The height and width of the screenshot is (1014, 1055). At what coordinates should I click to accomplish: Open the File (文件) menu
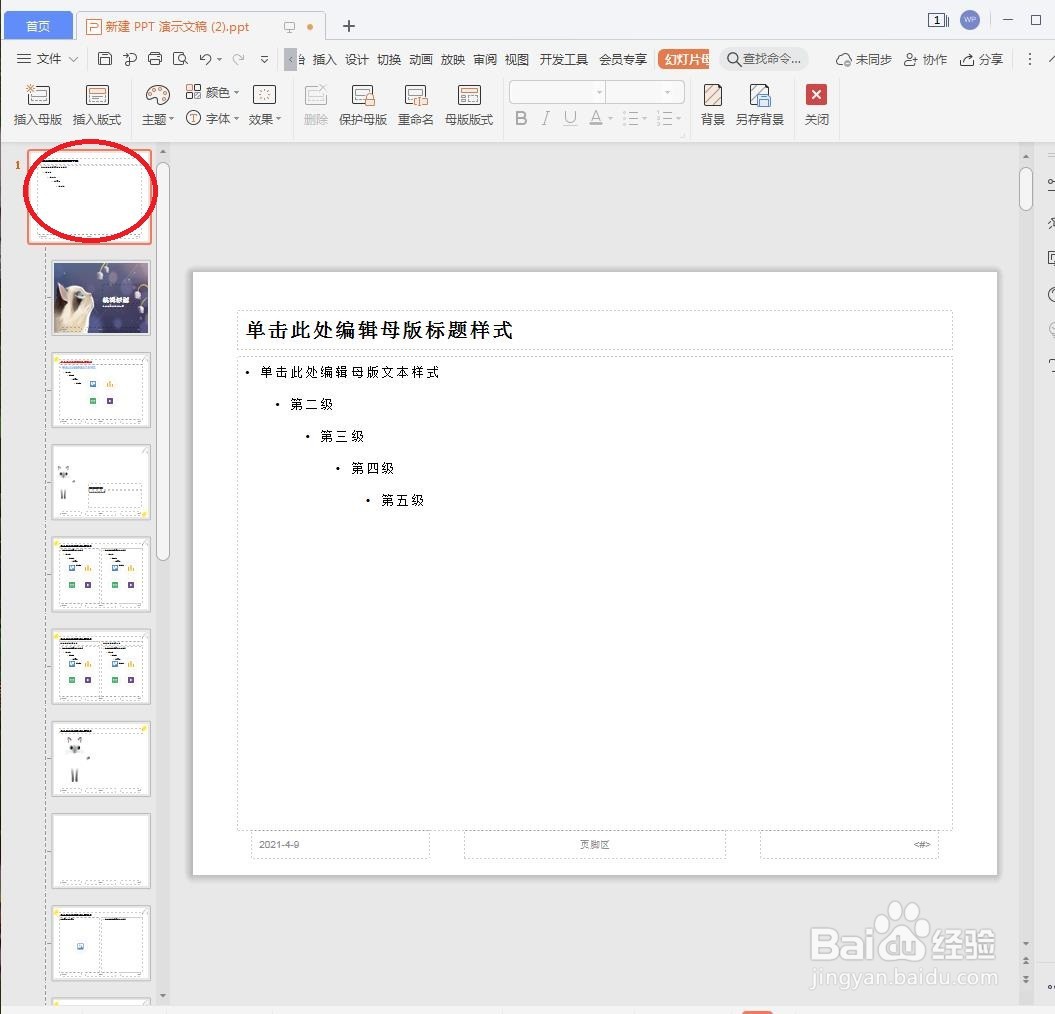tap(47, 59)
